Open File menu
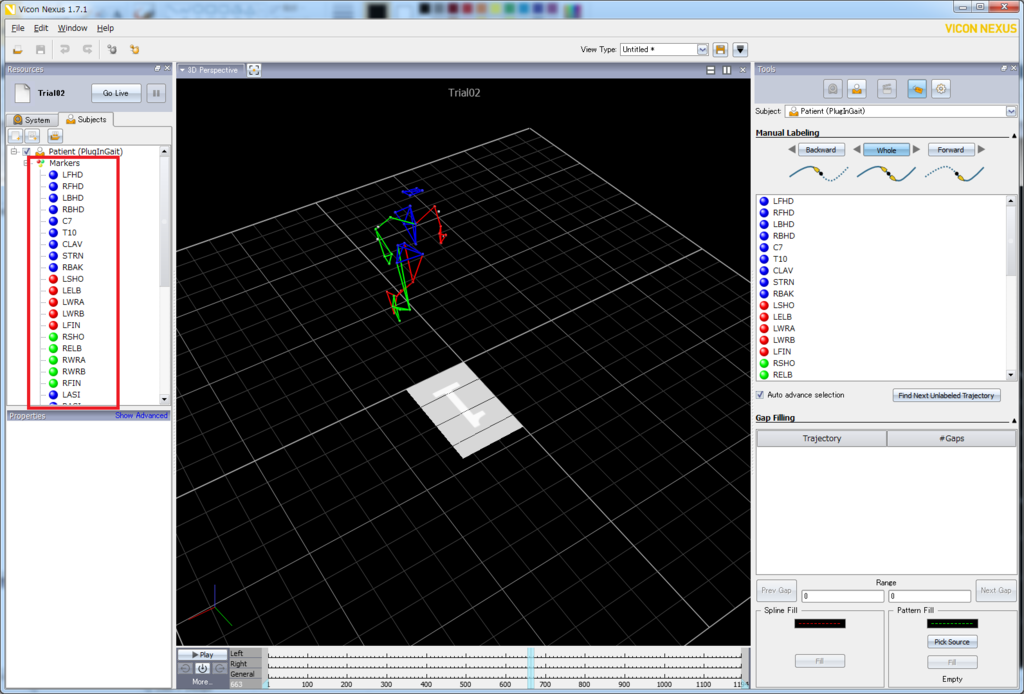Image resolution: width=1024 pixels, height=694 pixels. pos(18,28)
